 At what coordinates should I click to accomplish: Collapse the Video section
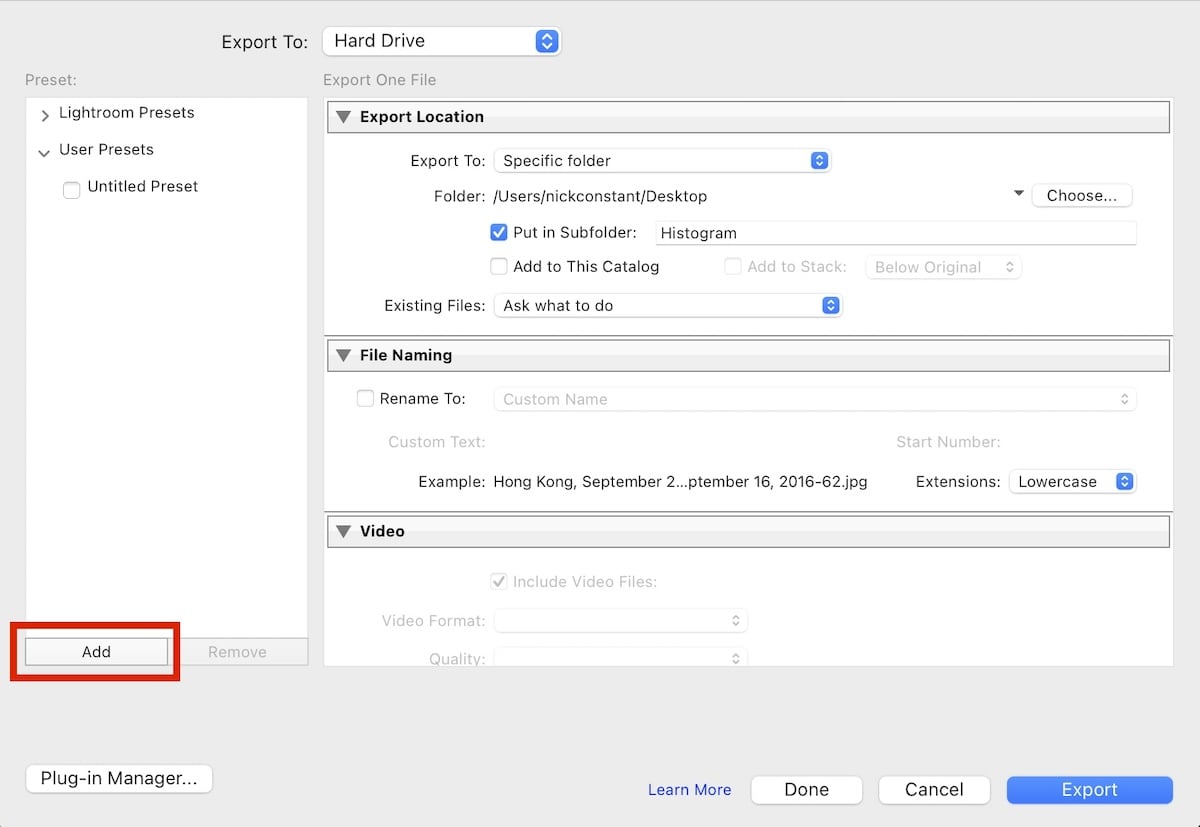344,531
